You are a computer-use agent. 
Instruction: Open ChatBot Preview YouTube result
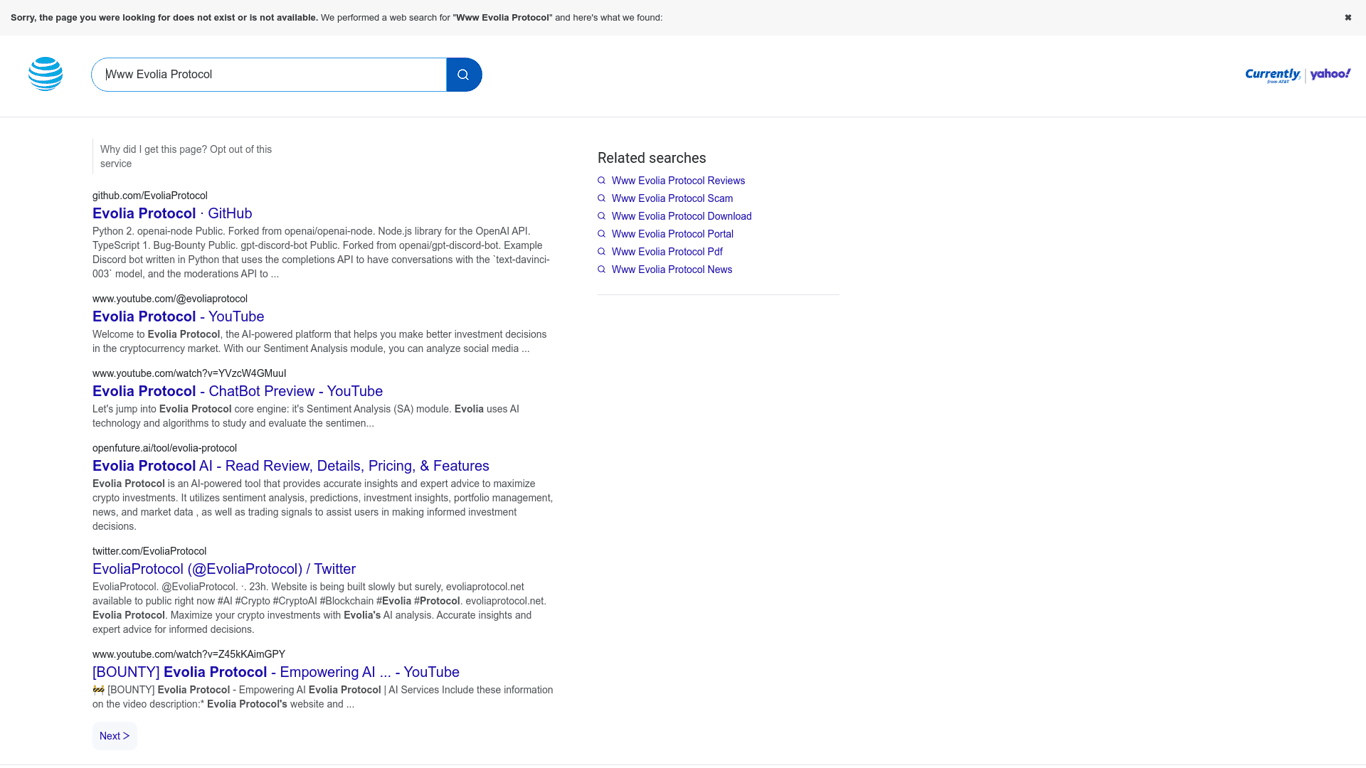coord(237,392)
